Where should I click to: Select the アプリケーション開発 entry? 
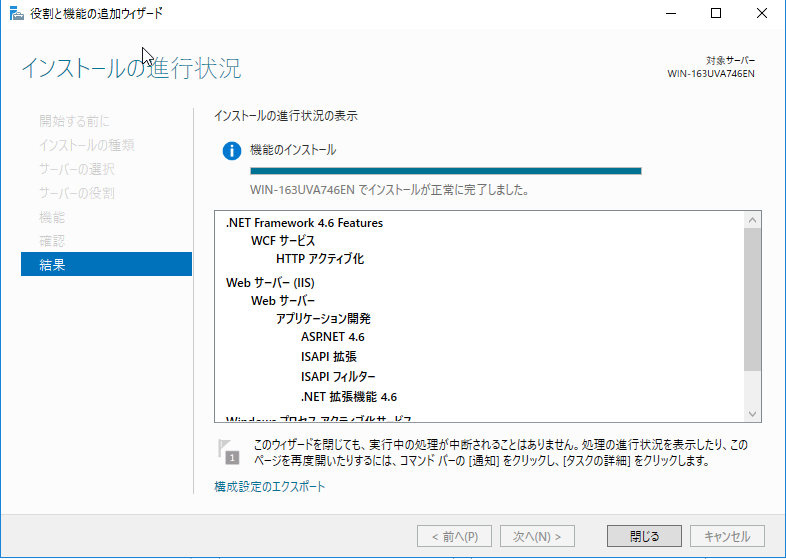(323, 319)
